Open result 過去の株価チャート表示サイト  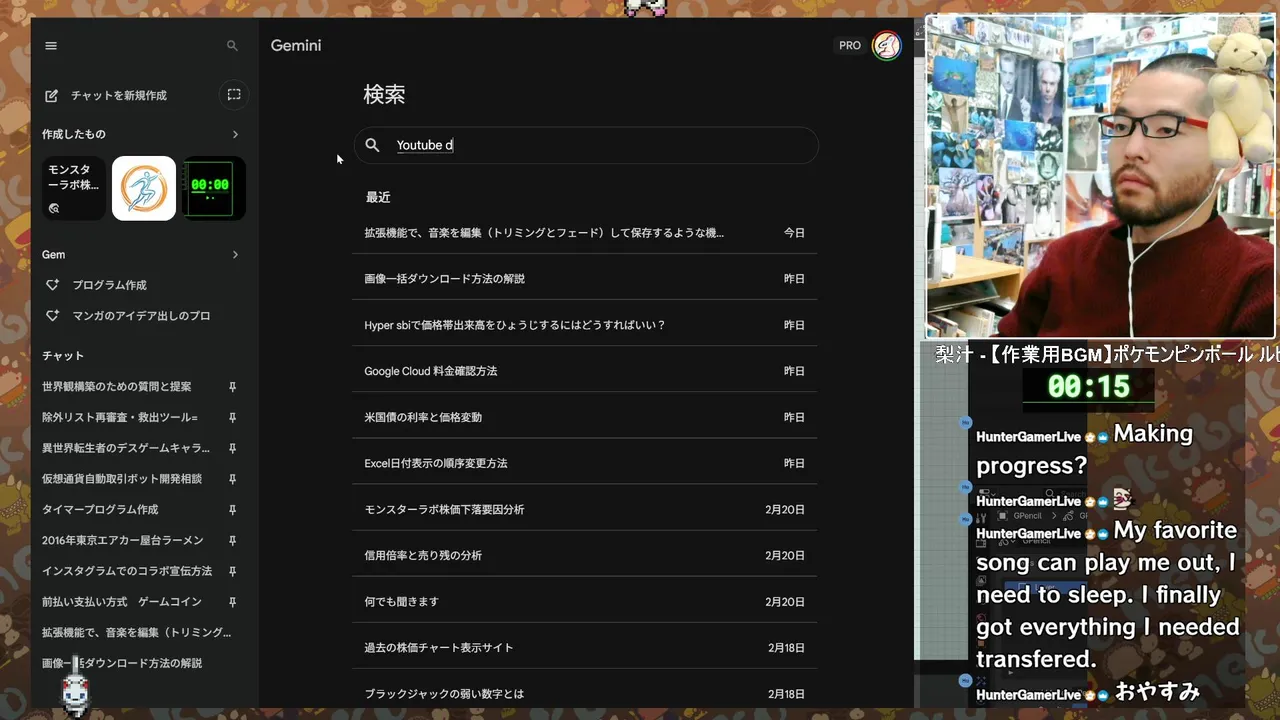point(585,647)
